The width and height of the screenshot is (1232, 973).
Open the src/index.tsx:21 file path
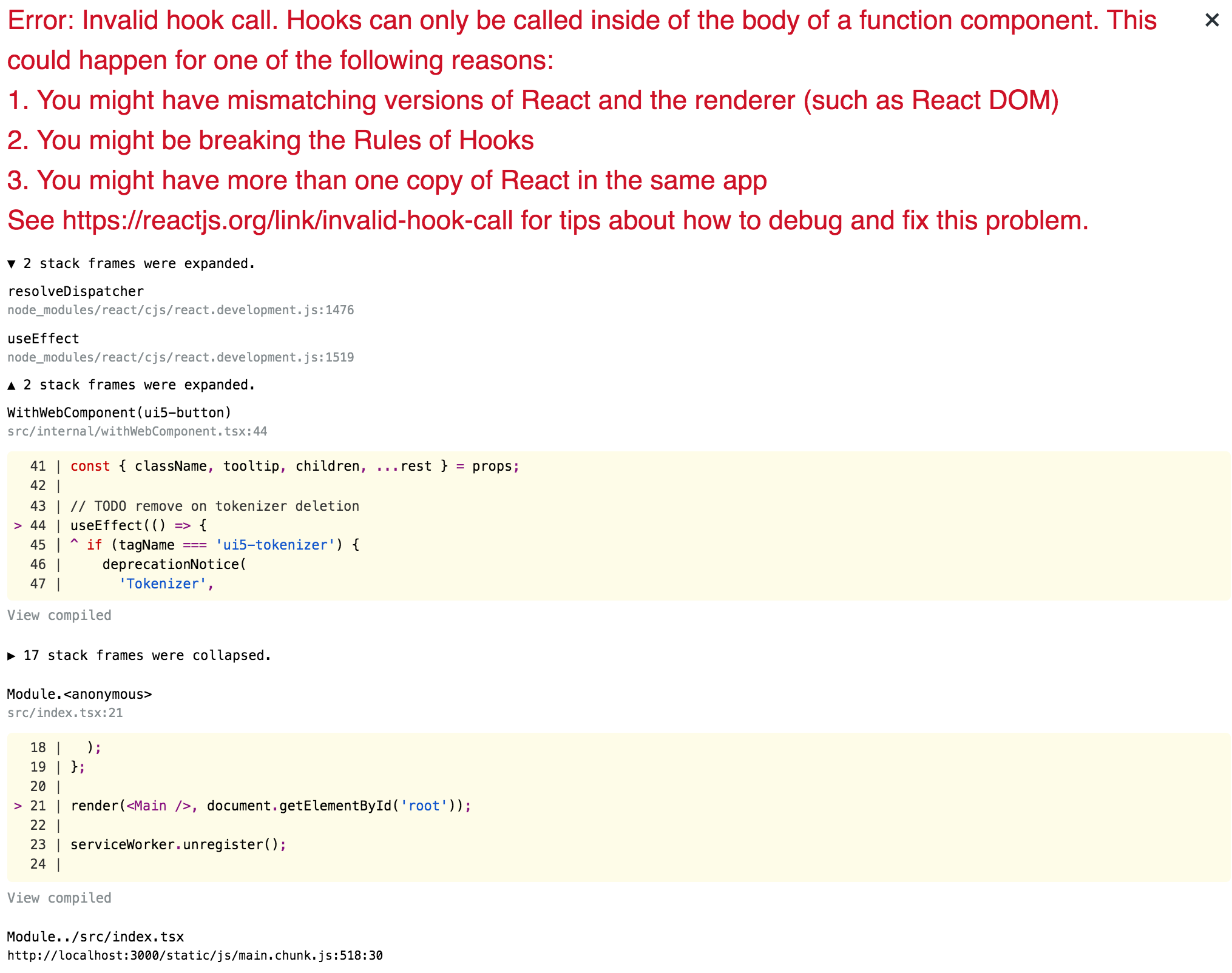tap(64, 713)
